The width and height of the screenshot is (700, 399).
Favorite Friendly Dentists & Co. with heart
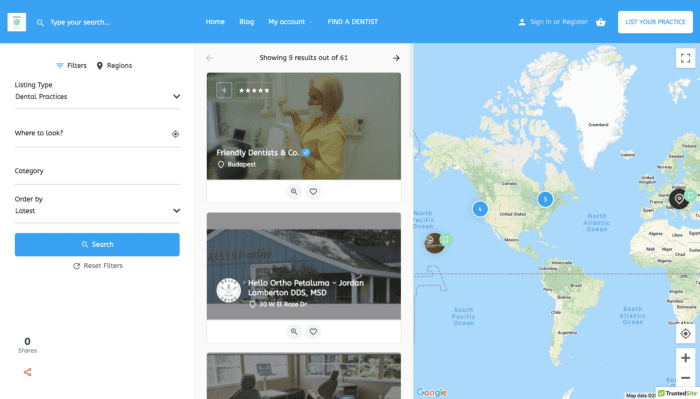pos(313,191)
